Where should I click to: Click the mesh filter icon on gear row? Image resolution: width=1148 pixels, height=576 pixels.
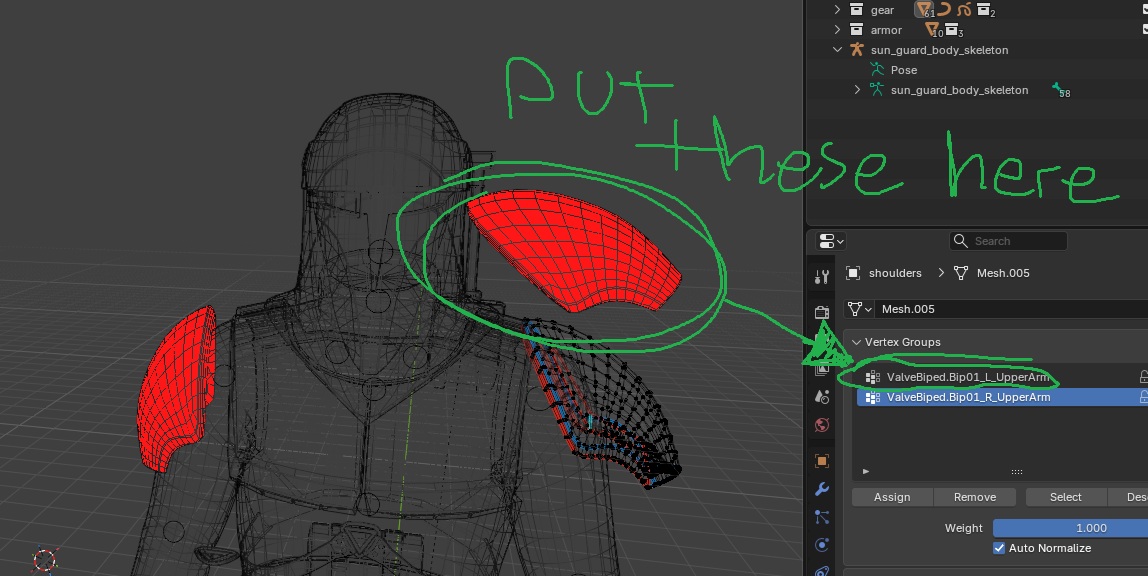point(923,10)
